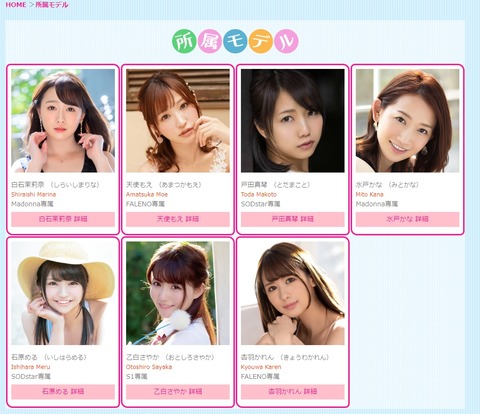
Task: Click the orange Toda Makoto name text
Action: tap(259, 194)
